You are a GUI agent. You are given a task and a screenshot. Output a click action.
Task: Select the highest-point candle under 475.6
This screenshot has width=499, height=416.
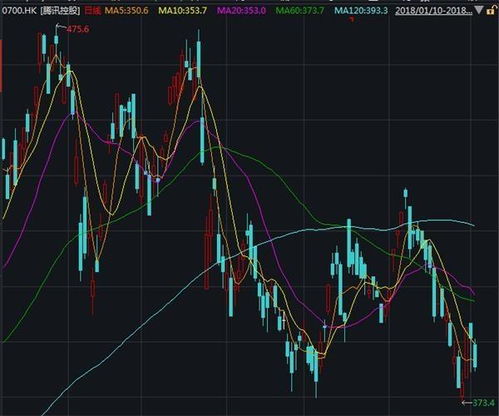(56, 40)
